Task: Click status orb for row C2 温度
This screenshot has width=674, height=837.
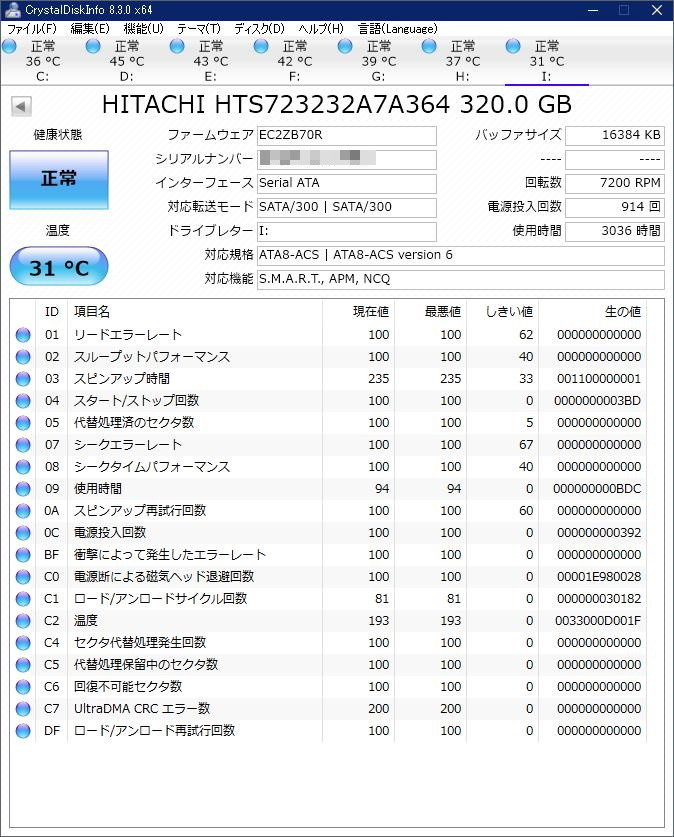Action: point(23,621)
